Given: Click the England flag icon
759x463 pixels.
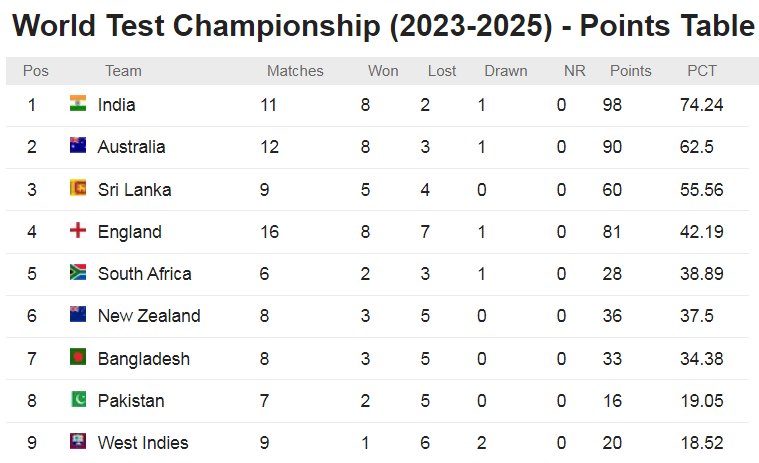Looking at the screenshot, I should [78, 230].
